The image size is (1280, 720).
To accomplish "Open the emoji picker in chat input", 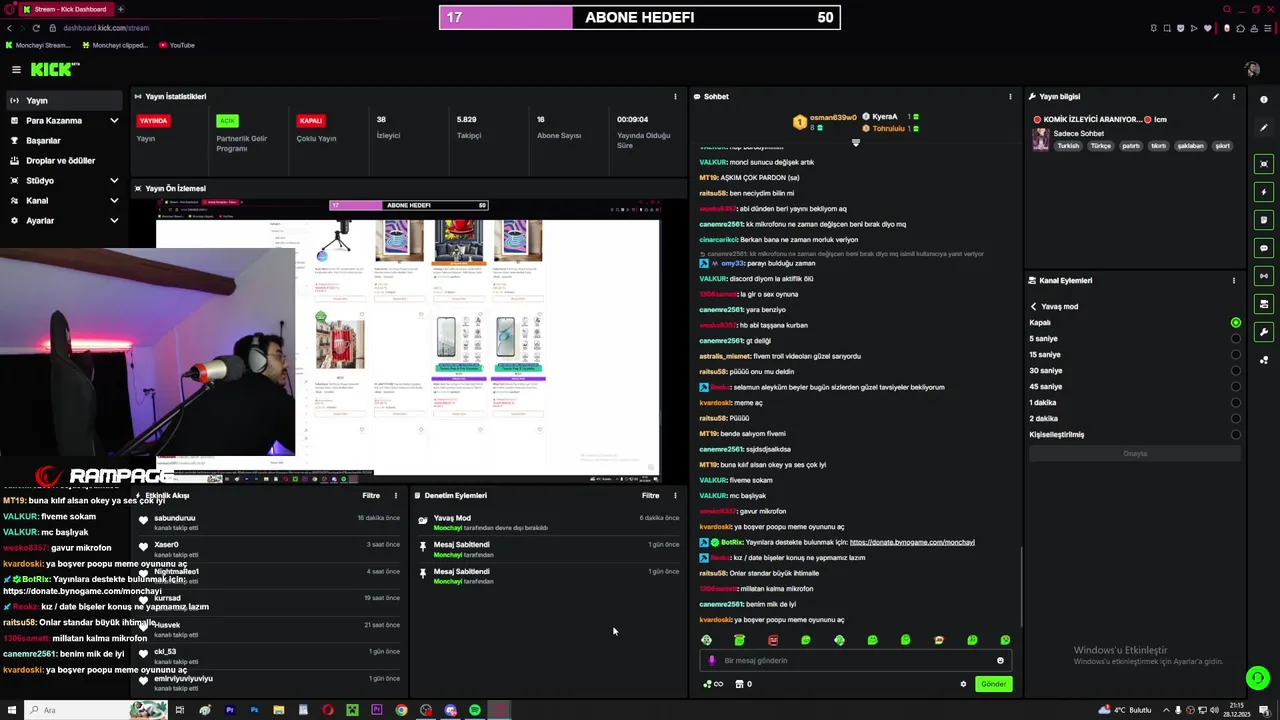I will [1000, 660].
